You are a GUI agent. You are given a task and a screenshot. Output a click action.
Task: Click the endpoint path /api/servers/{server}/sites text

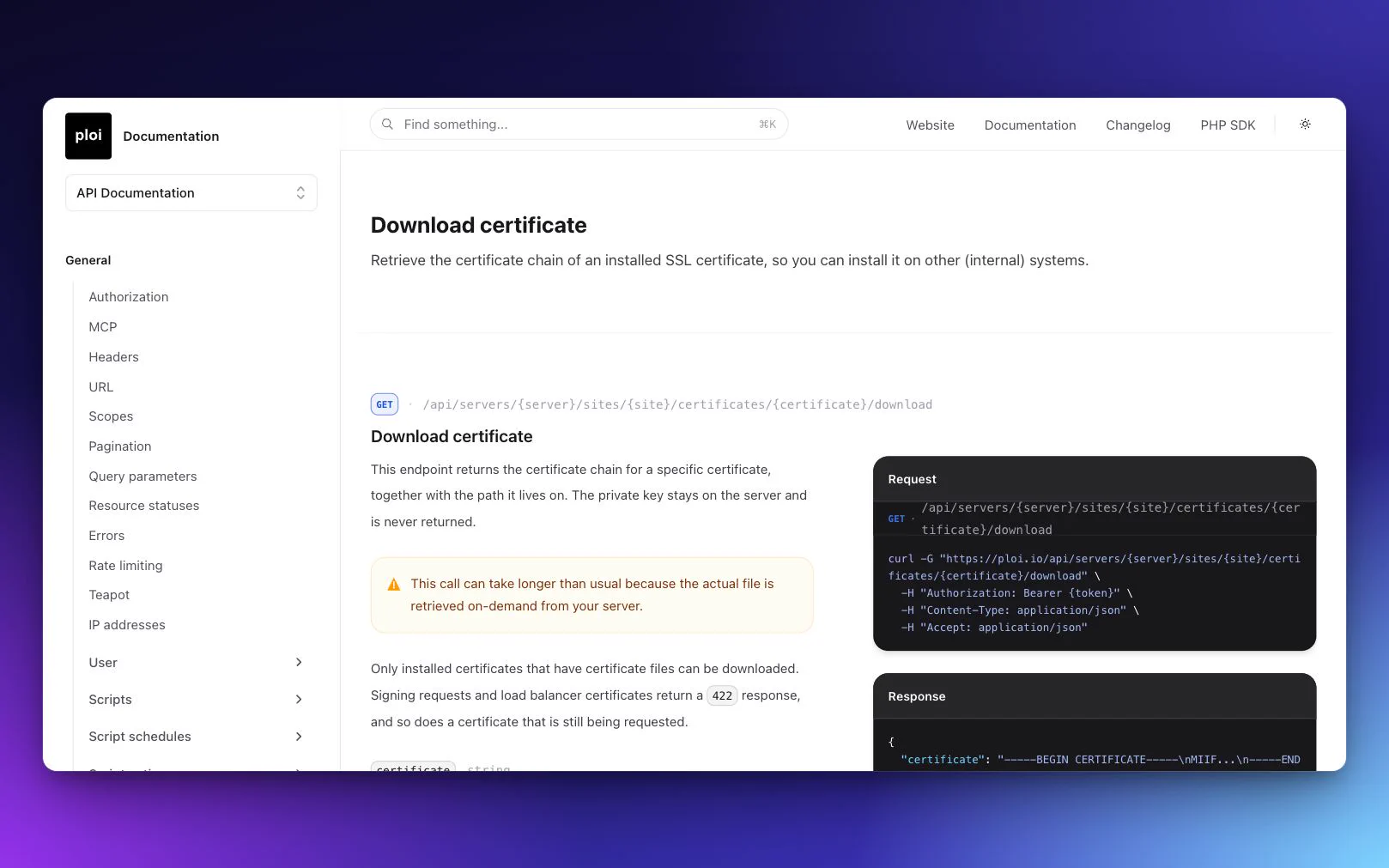(677, 404)
